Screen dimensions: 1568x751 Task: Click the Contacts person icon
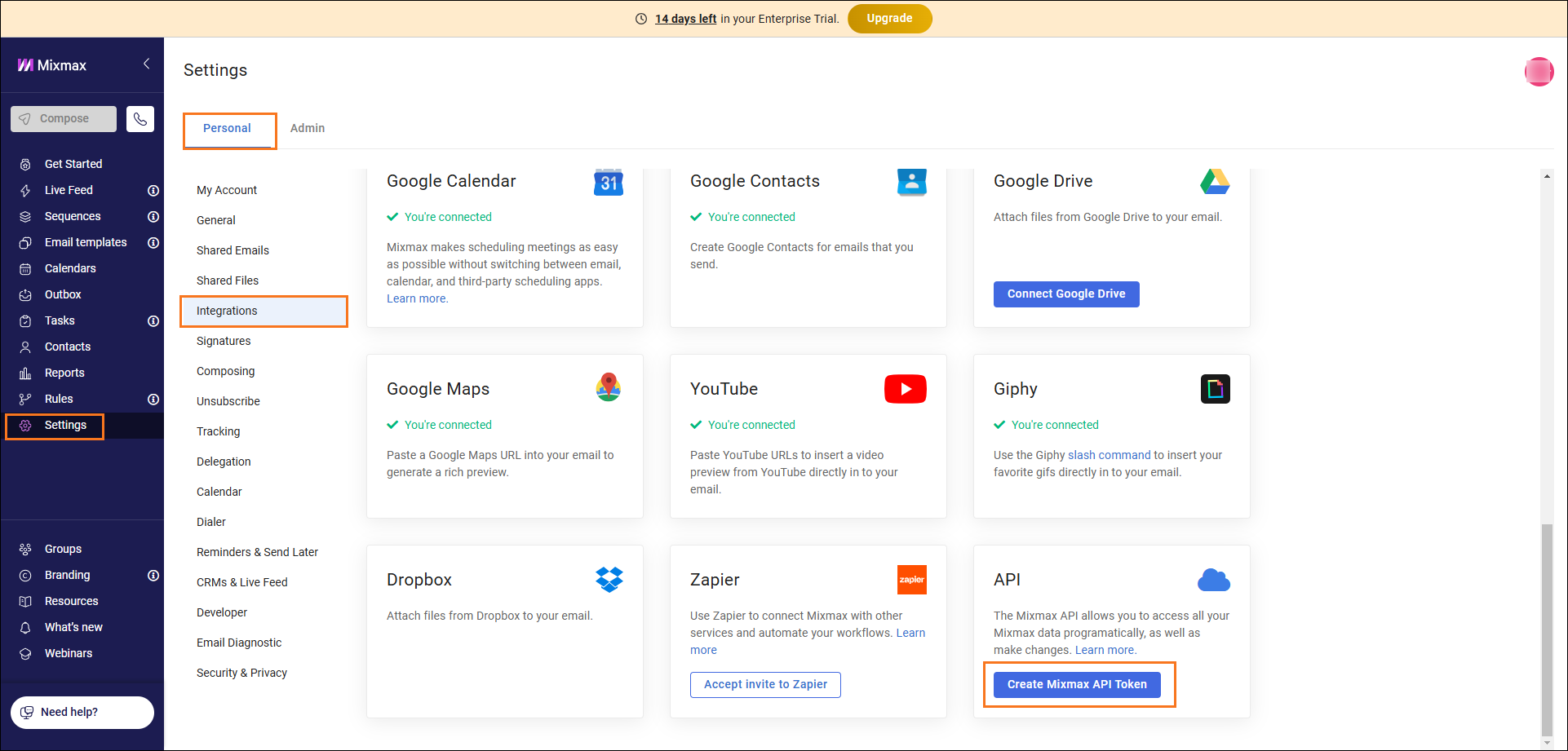tap(25, 347)
